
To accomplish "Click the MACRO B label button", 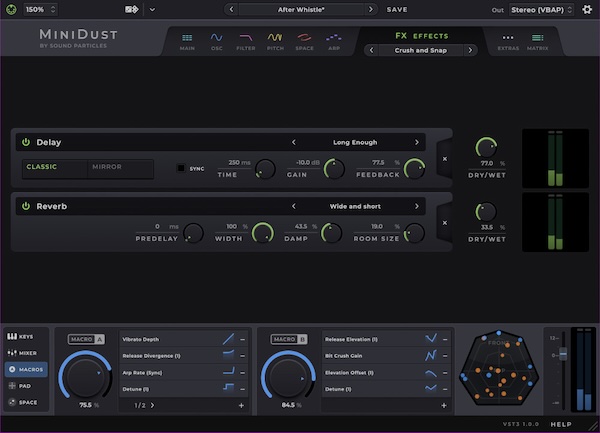I will point(289,339).
